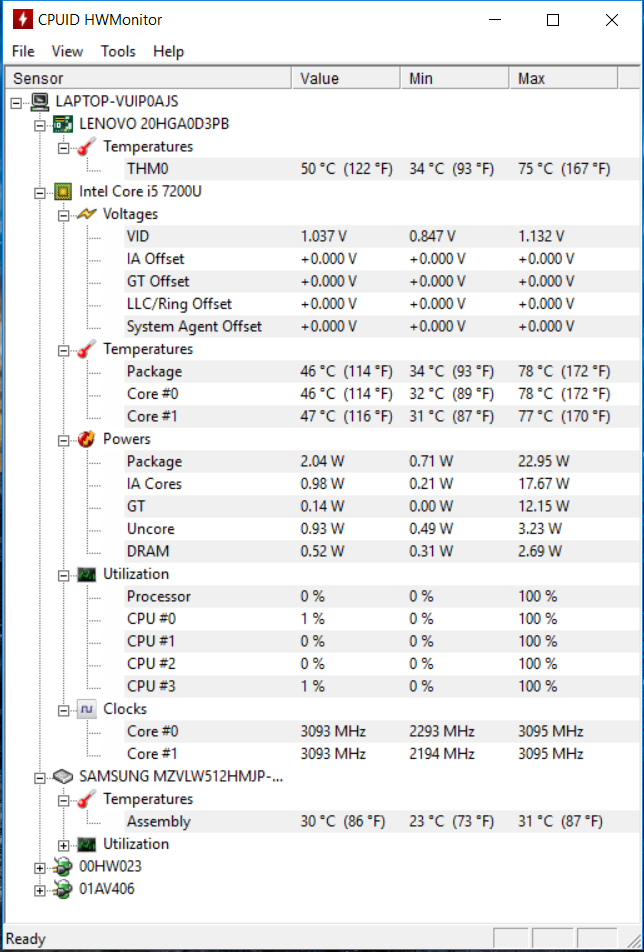Image resolution: width=644 pixels, height=952 pixels.
Task: Expand the 01AV406 battery node
Action: click(x=40, y=890)
